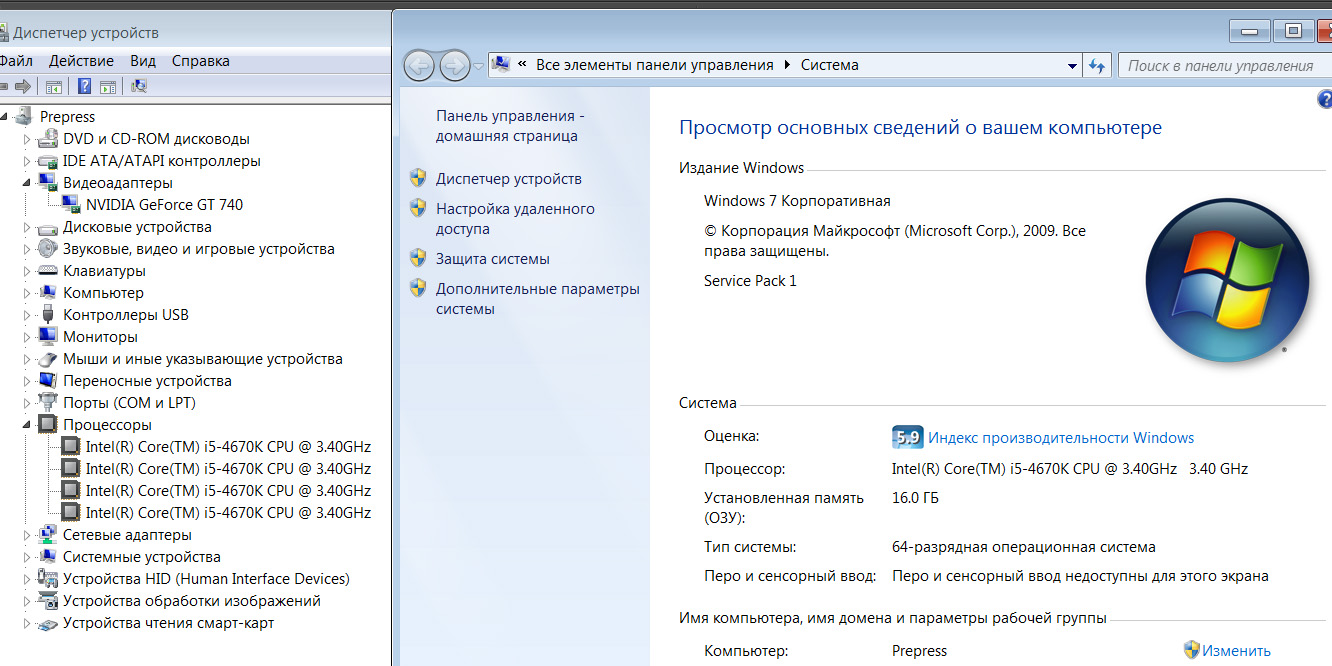
Task: Expand the Сетевые адаптеры node
Action: [27, 535]
